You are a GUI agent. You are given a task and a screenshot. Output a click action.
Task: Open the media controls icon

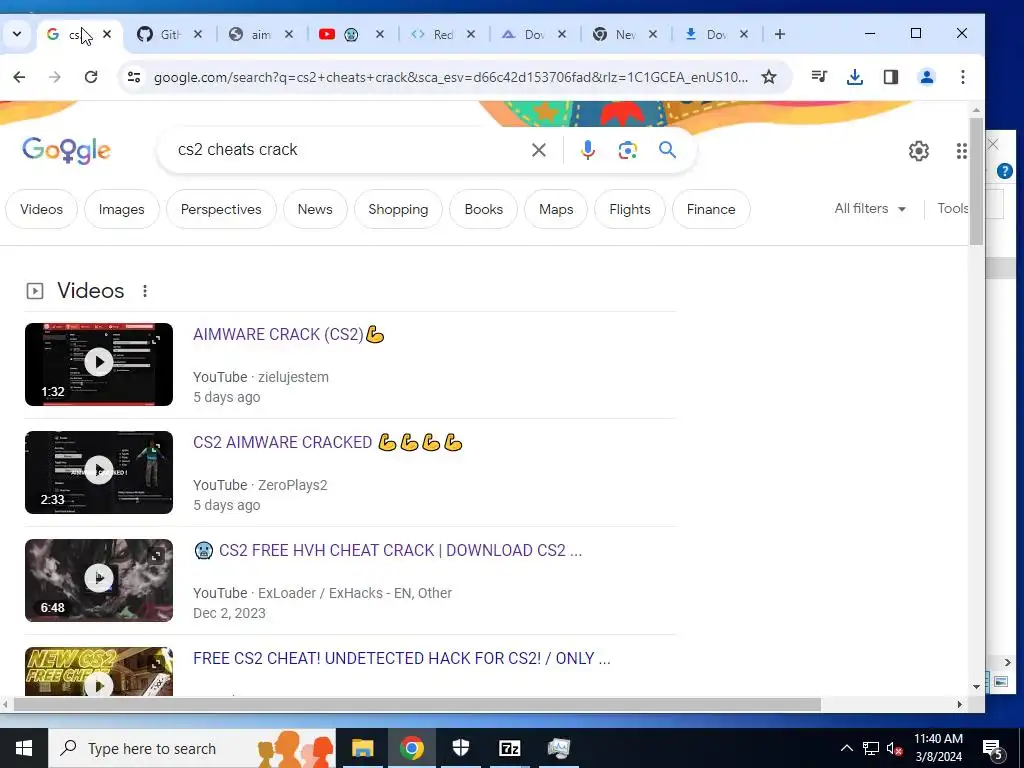(x=819, y=77)
